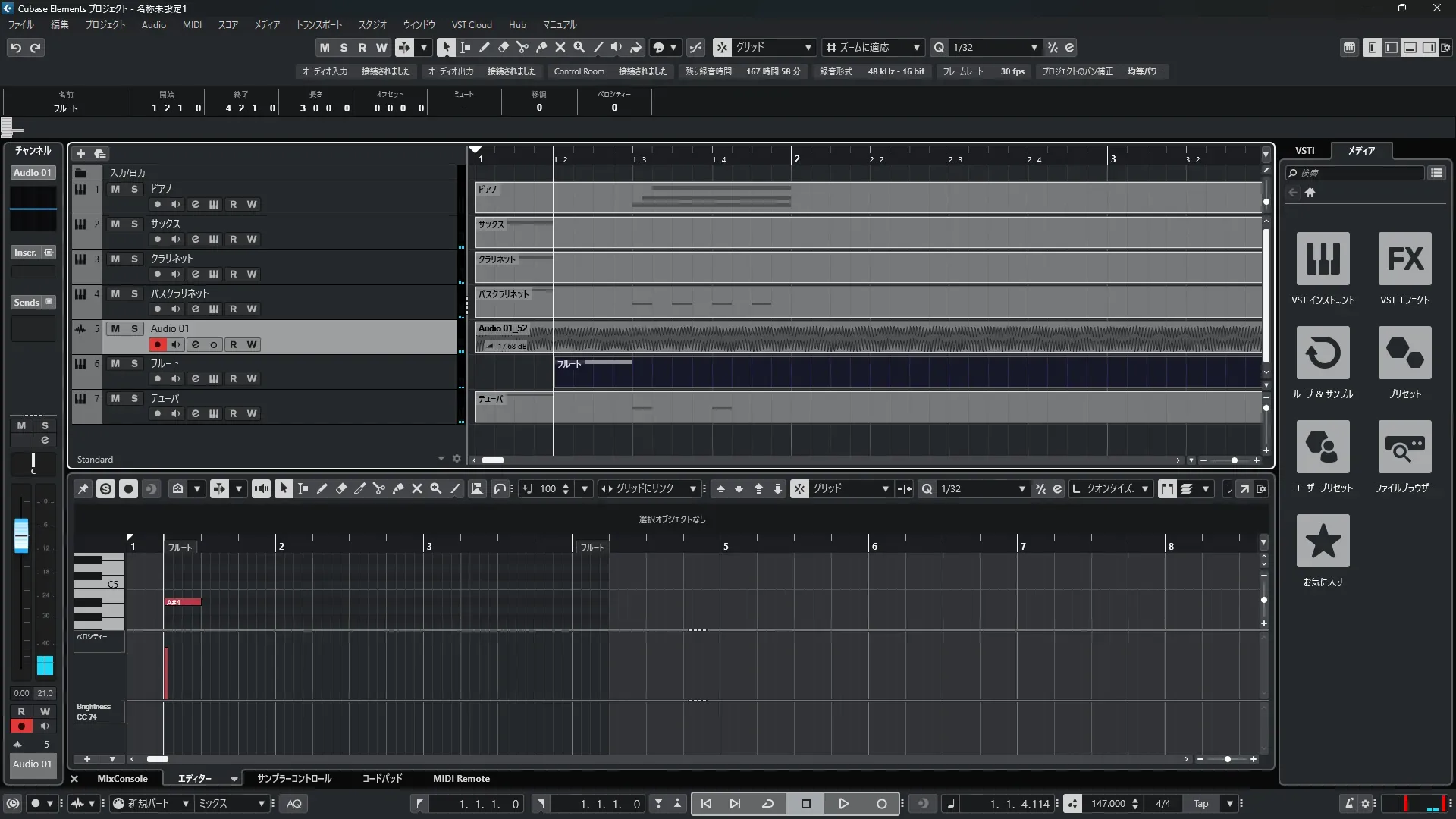Click the Audio 01 channel volume fader
1456x819 pixels.
21,535
